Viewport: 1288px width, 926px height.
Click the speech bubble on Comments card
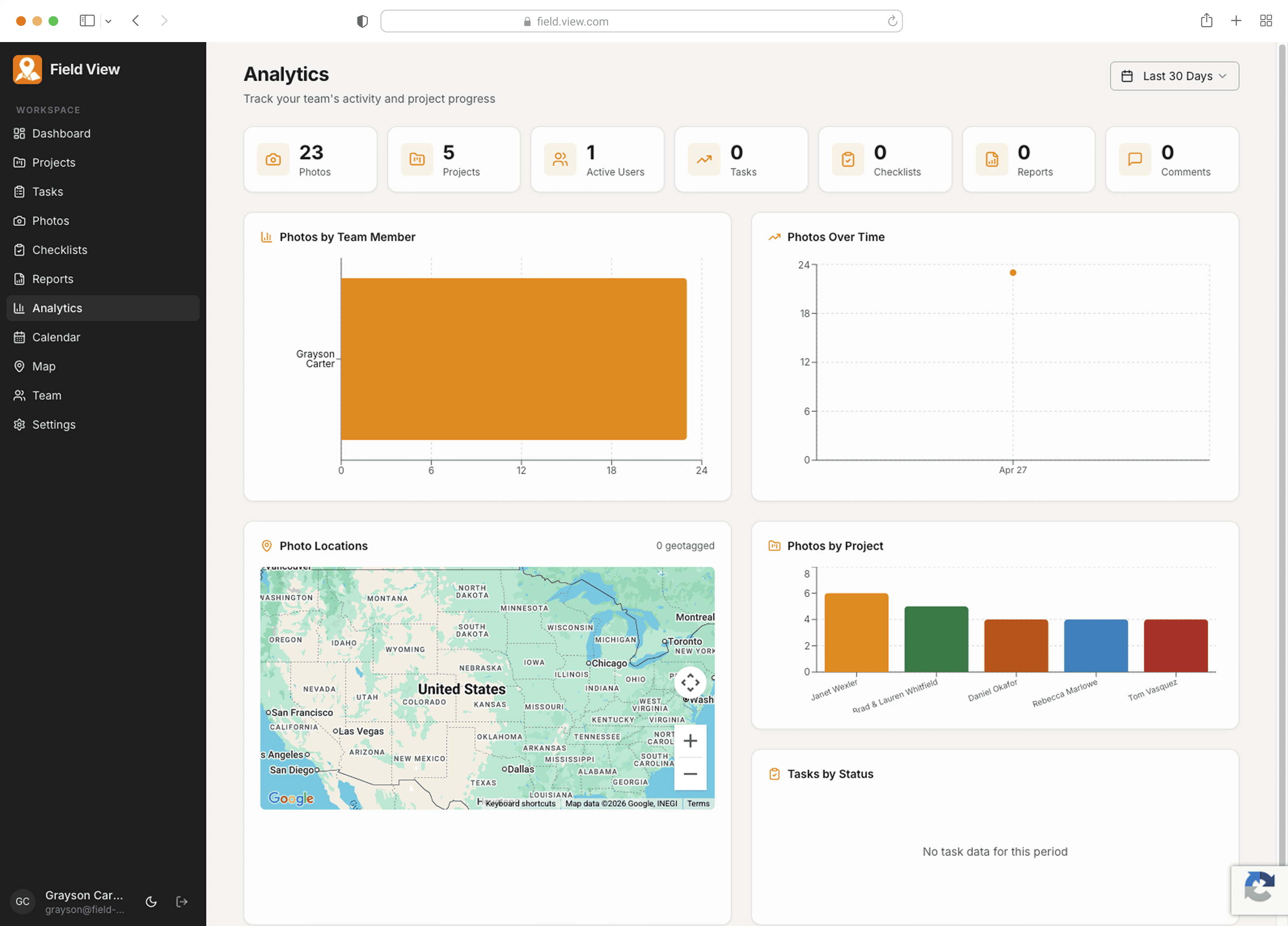(x=1135, y=160)
